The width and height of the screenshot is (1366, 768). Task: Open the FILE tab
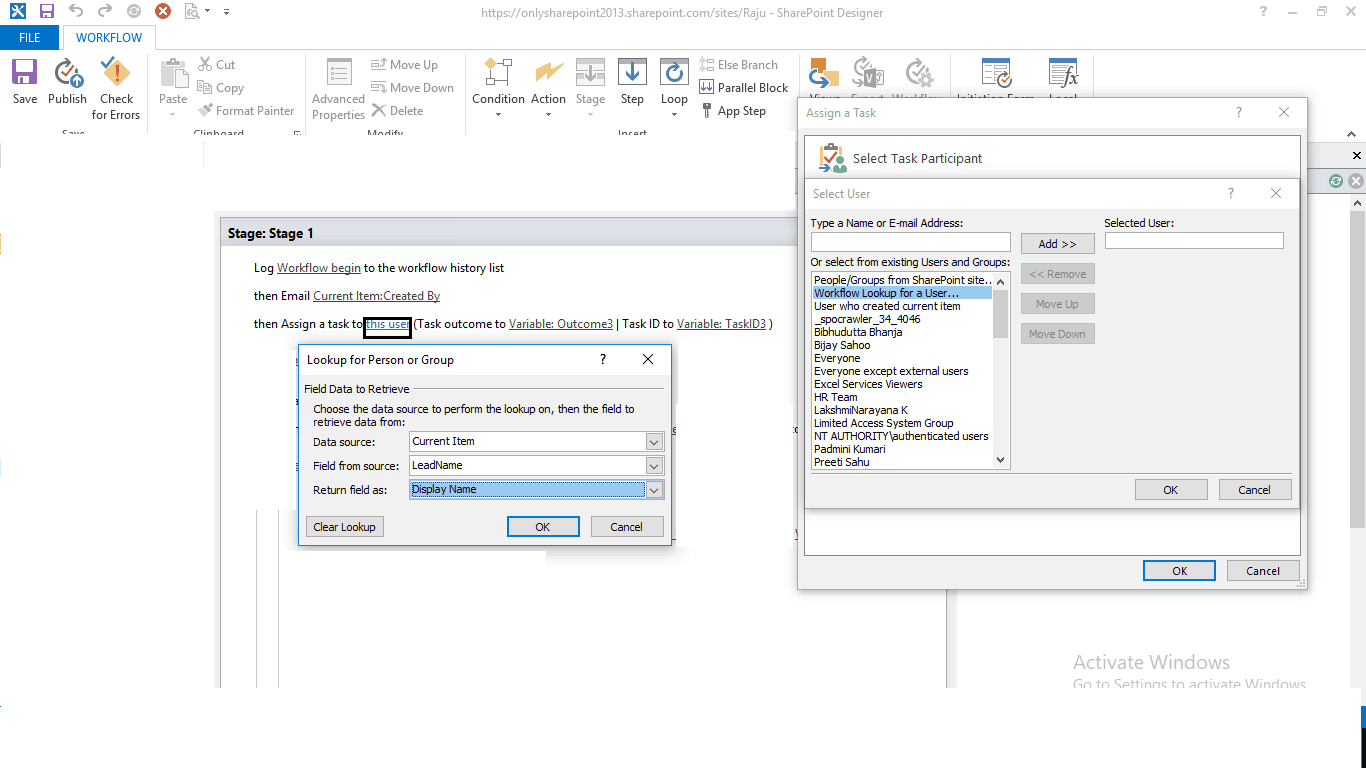(x=30, y=38)
